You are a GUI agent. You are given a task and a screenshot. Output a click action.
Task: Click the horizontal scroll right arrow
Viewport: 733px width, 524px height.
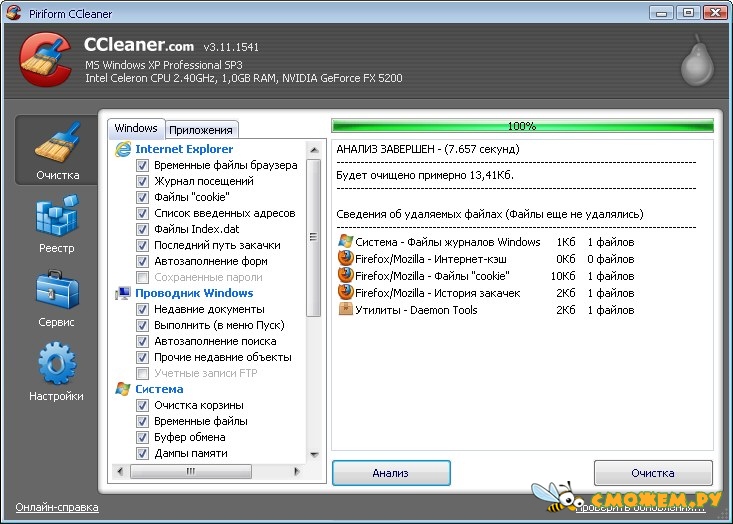coord(296,471)
